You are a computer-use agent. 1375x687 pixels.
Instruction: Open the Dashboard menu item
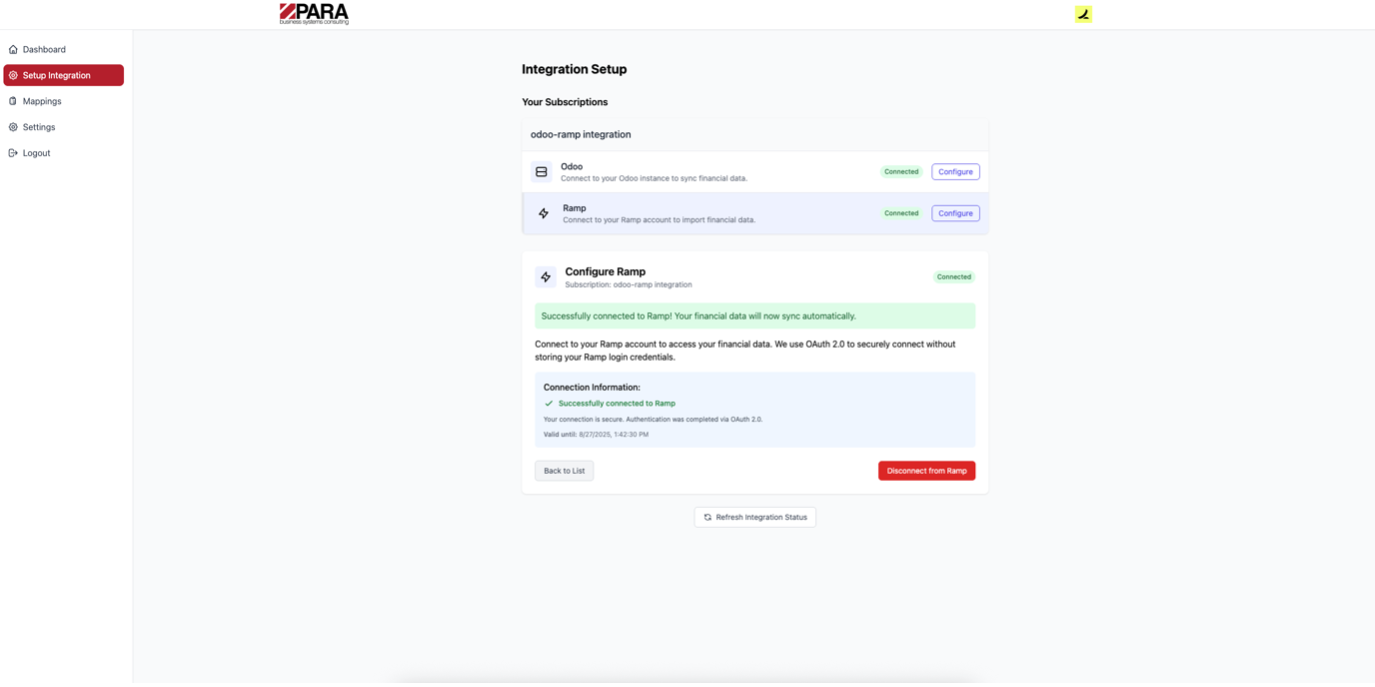click(63, 49)
